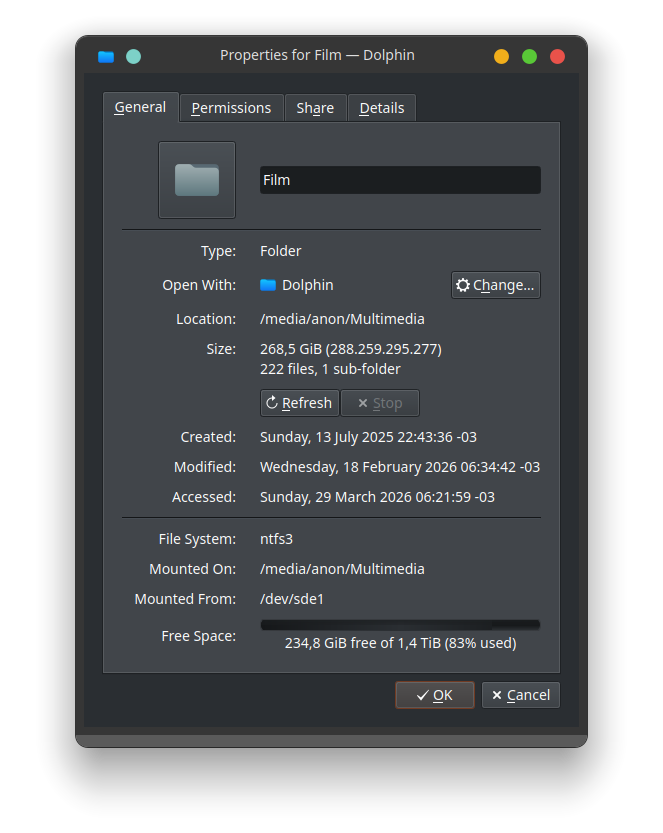This screenshot has width=663, height=833.
Task: Click the Mounted On path value
Action: tap(342, 570)
